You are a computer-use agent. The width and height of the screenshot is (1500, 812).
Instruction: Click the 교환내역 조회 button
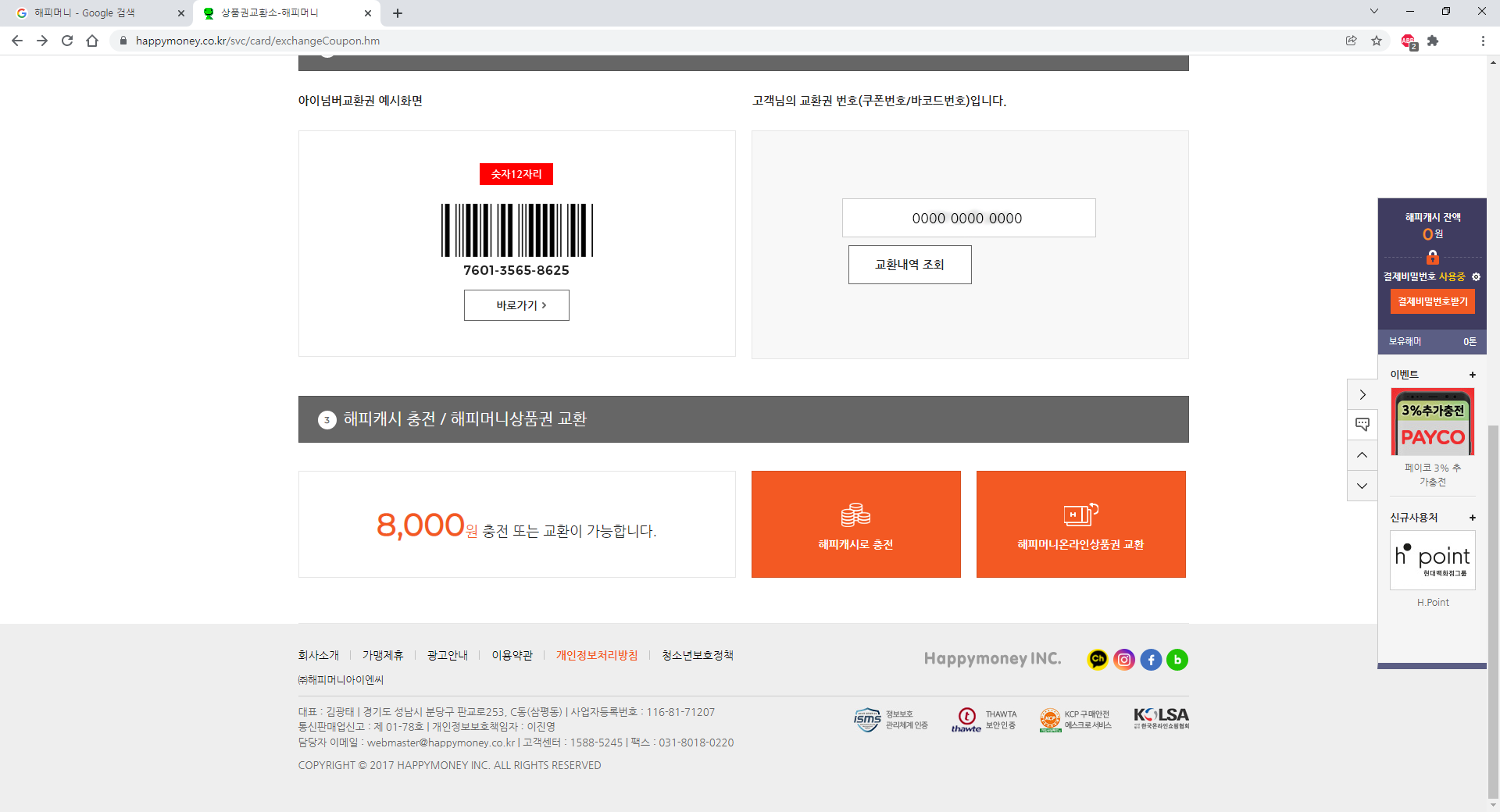click(910, 265)
